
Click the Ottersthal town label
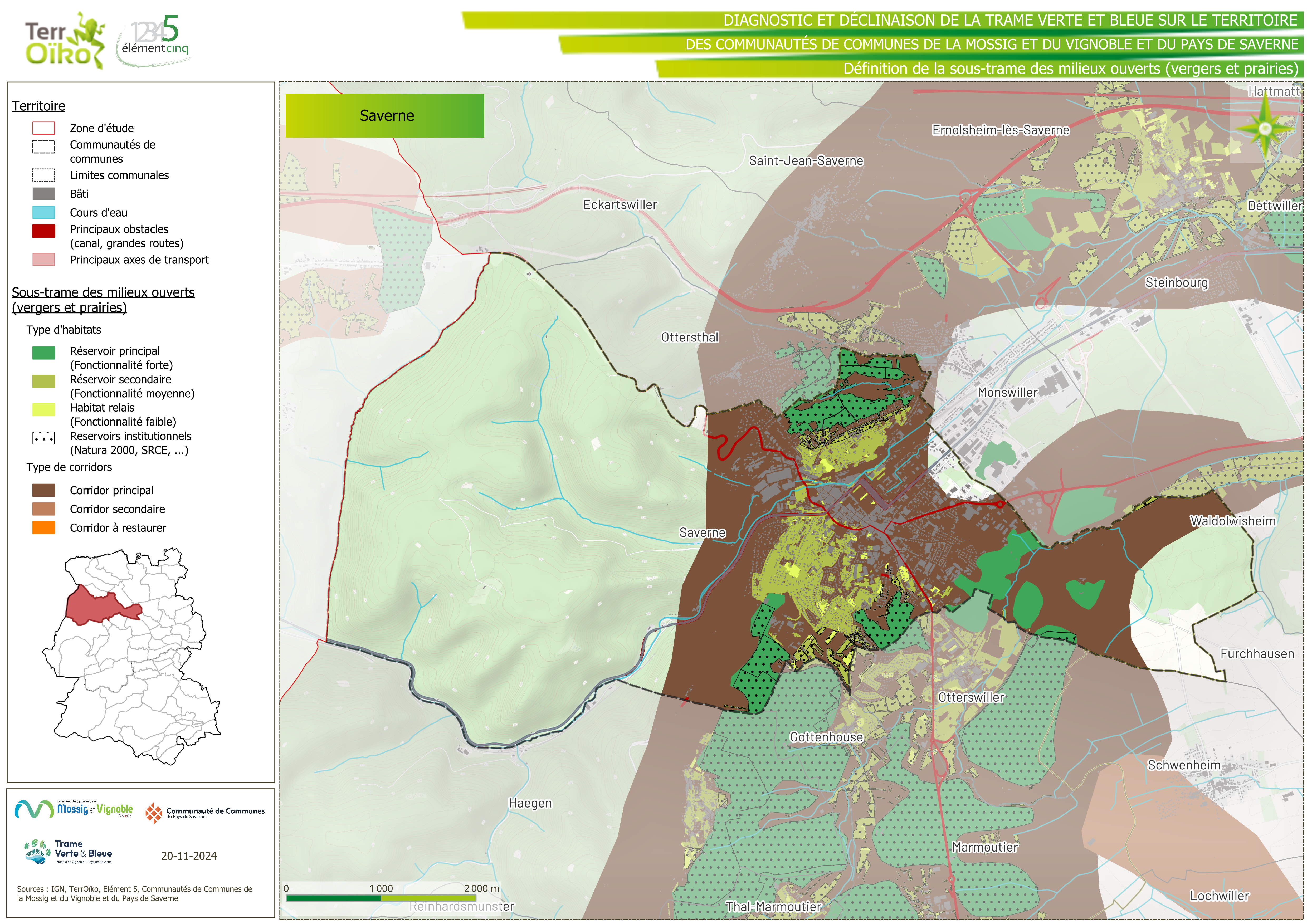pos(689,337)
